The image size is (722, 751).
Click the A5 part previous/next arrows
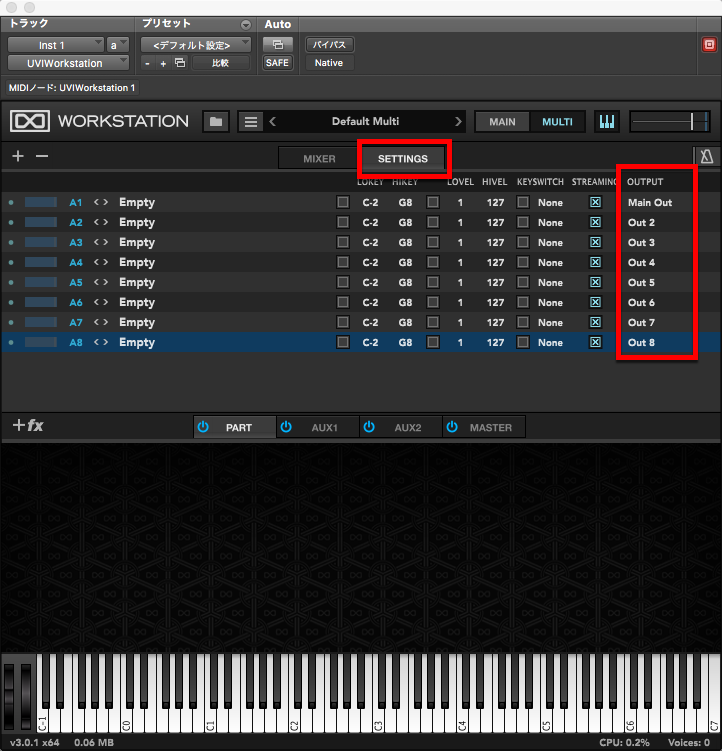click(101, 282)
